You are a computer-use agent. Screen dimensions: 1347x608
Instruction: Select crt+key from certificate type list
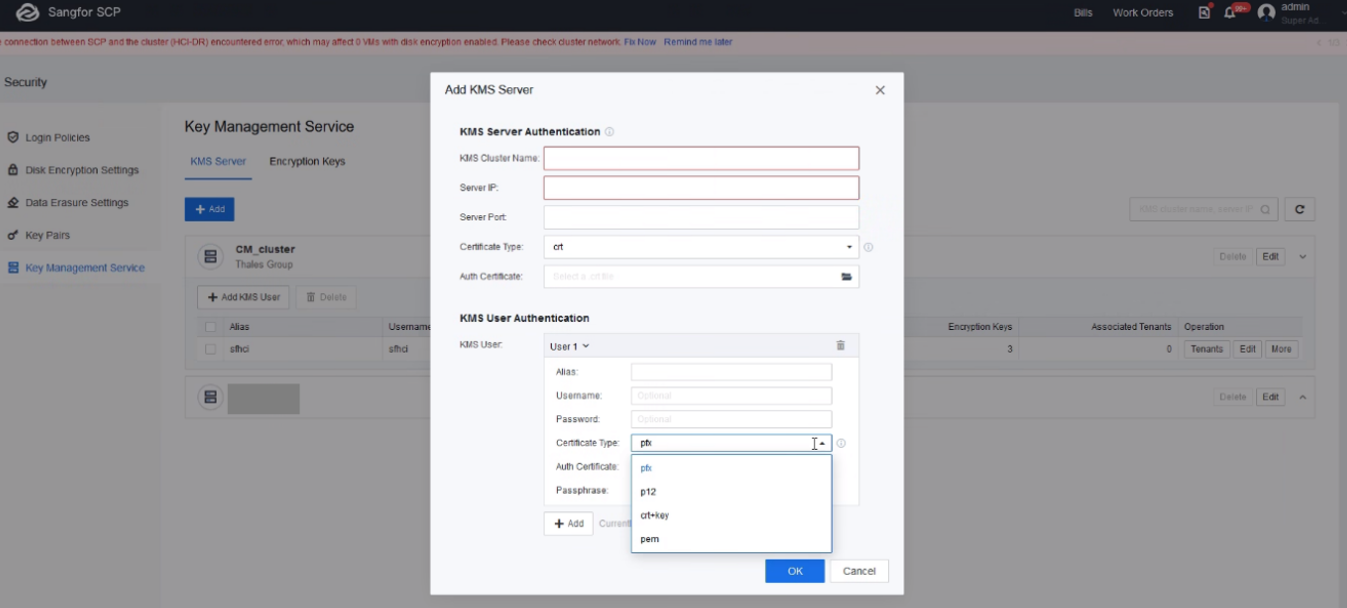tap(655, 516)
